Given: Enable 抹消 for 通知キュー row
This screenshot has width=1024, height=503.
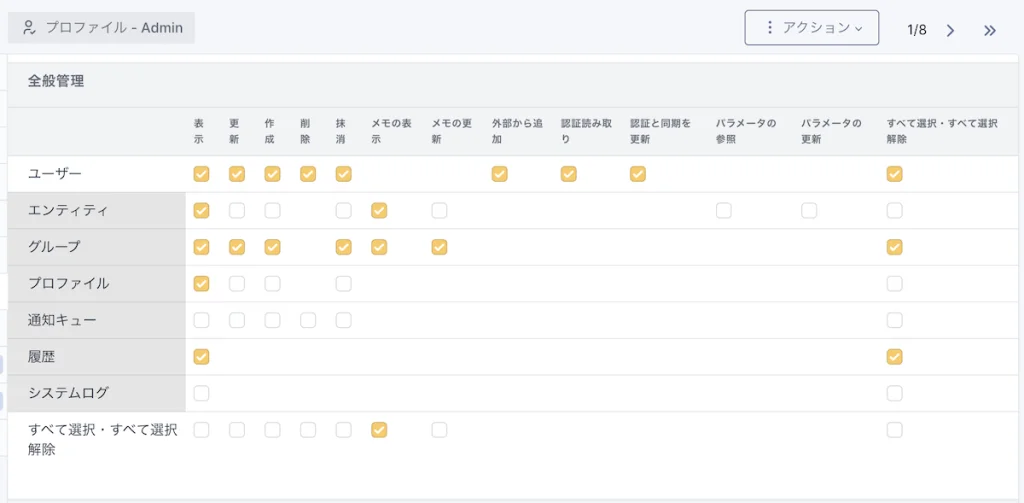Looking at the screenshot, I should 344,320.
